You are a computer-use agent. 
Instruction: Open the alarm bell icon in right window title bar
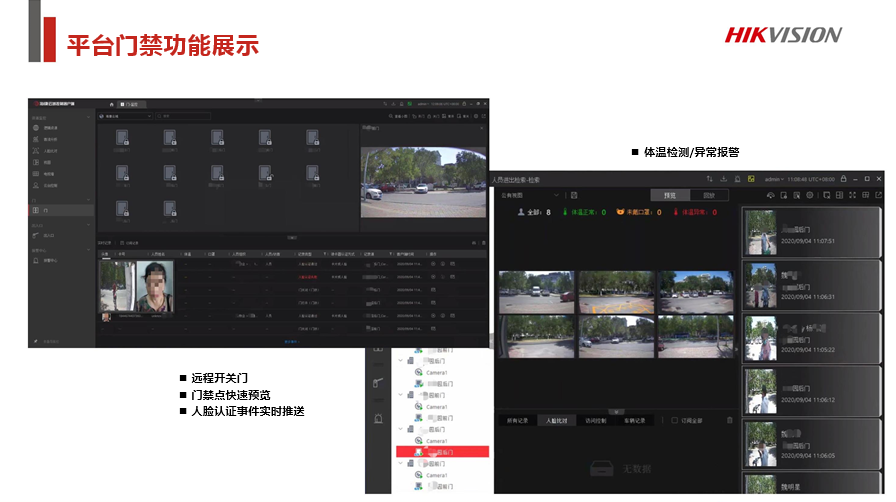point(738,179)
